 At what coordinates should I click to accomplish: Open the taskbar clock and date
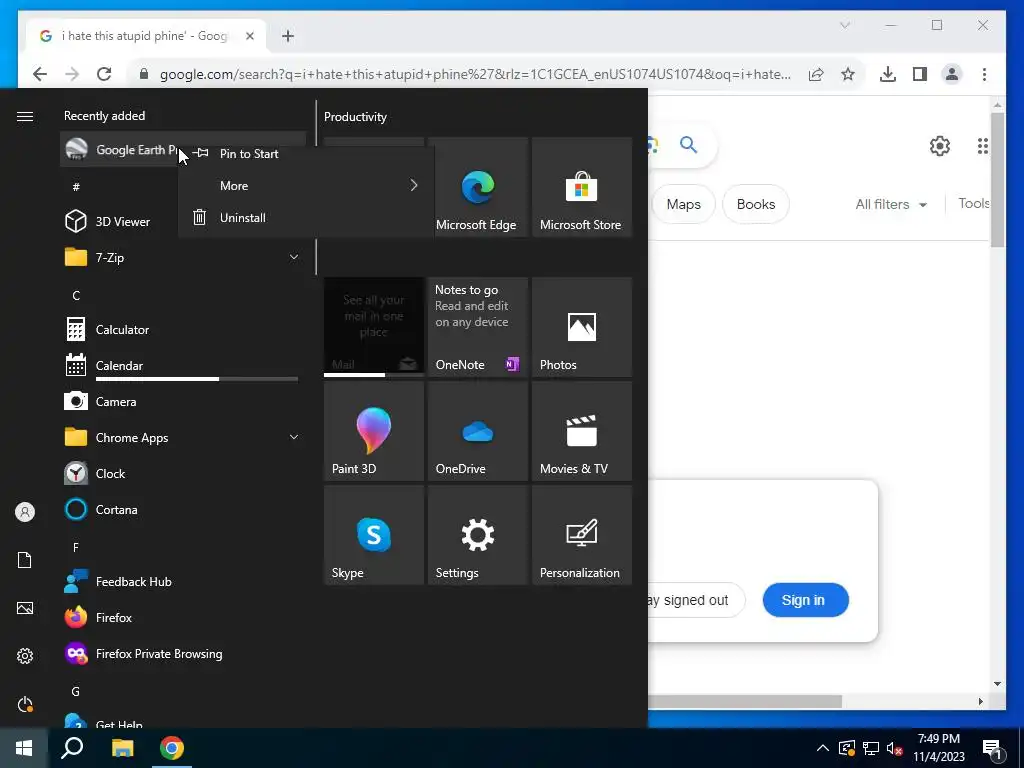938,748
